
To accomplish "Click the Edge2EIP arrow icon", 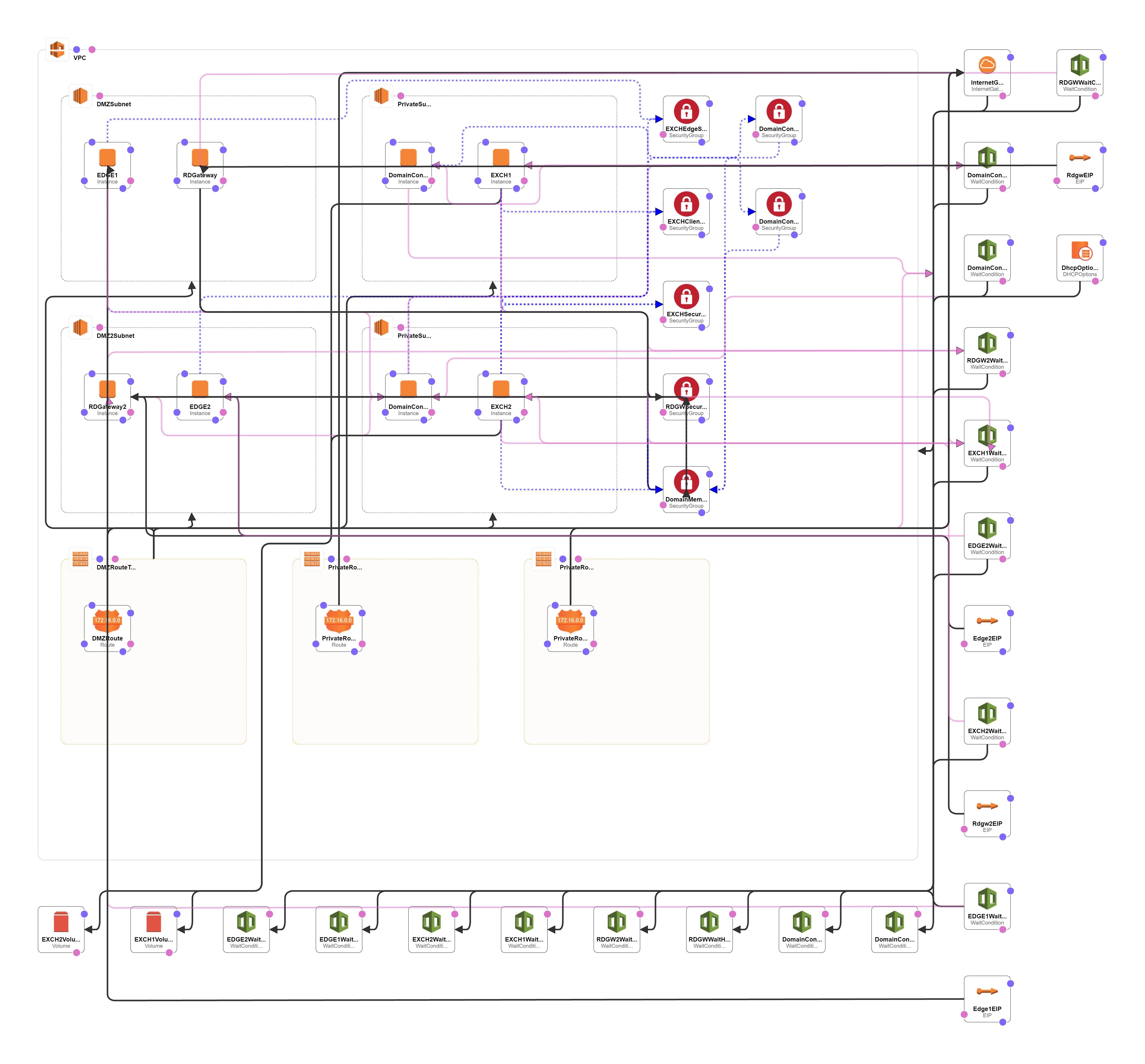I will (987, 621).
